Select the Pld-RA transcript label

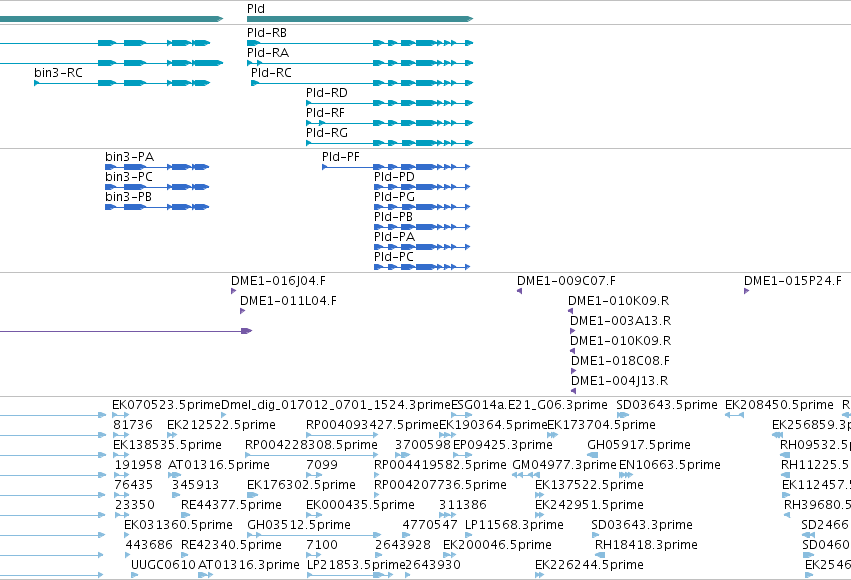[268, 53]
